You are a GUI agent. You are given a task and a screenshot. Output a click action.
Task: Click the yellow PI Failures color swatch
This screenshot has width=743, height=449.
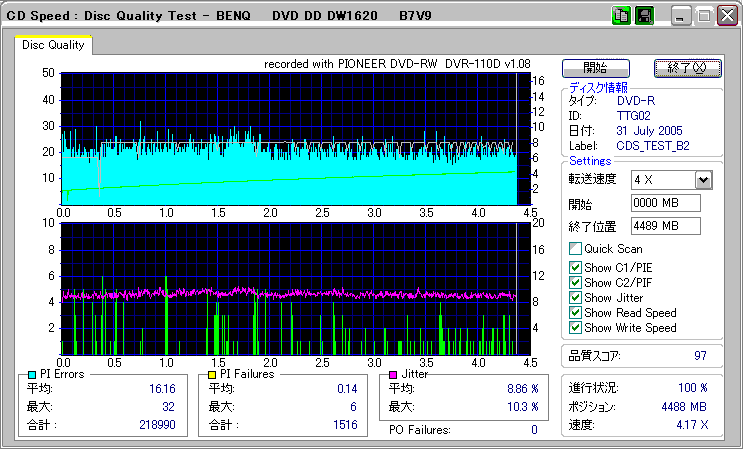213,374
